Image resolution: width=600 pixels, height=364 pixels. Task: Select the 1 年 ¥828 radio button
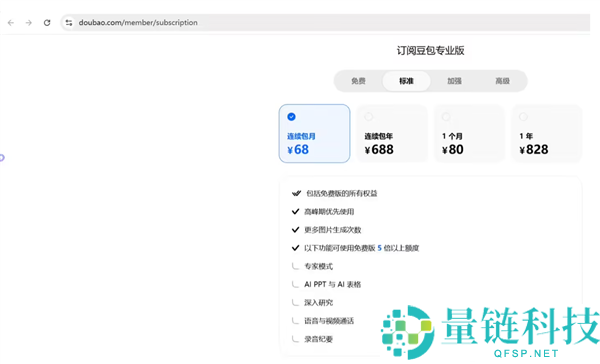coord(523,117)
